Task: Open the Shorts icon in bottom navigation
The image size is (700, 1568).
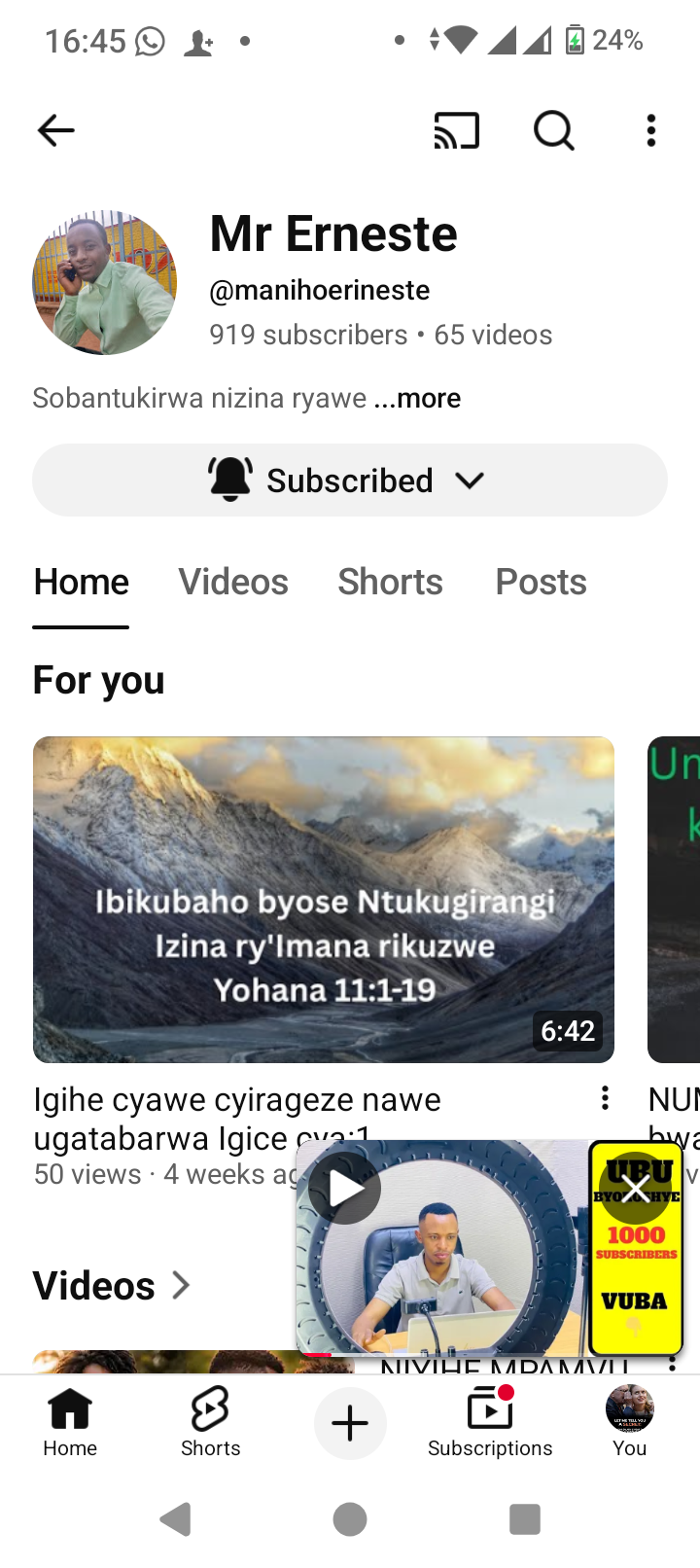Action: (210, 1422)
